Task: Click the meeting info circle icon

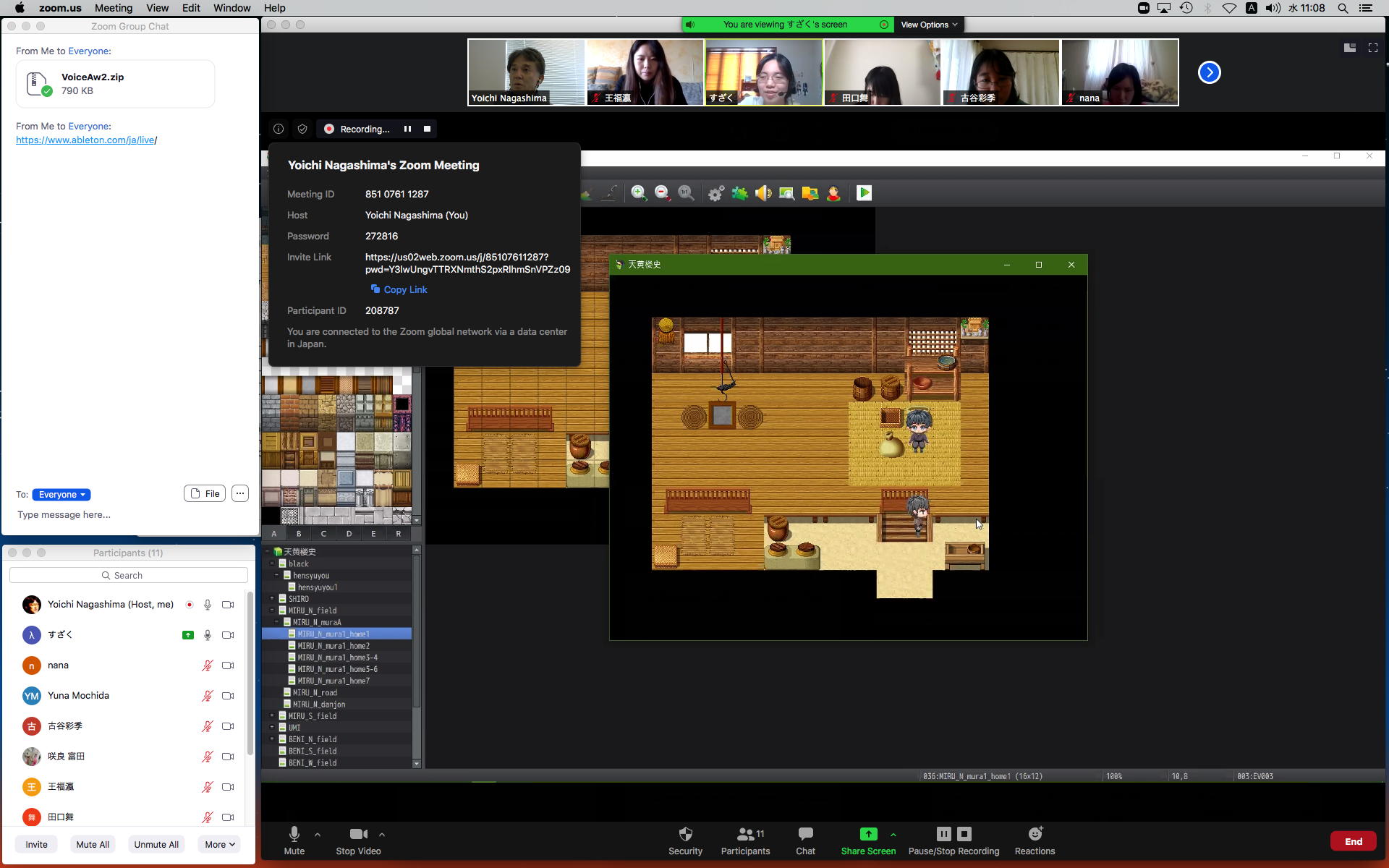Action: click(x=279, y=129)
